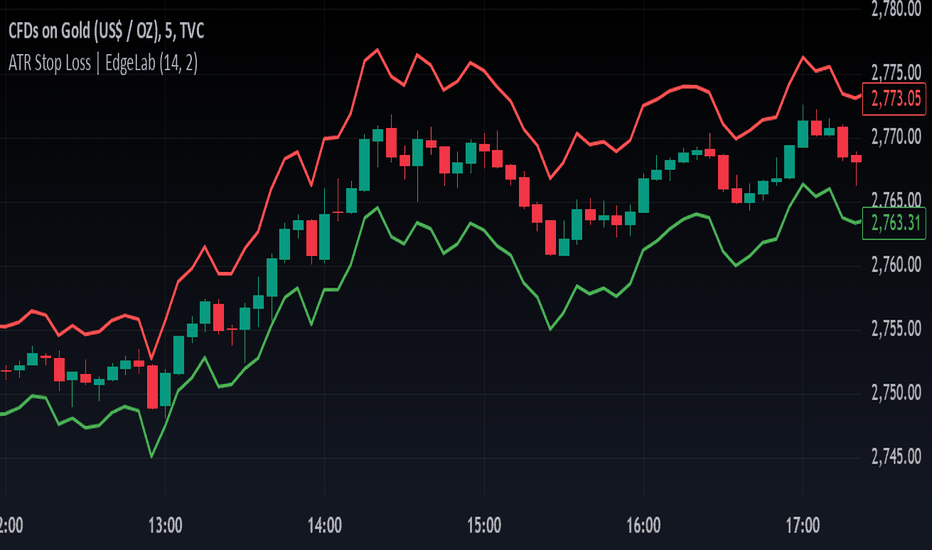Click the 2,745.00 price axis value

(896, 456)
